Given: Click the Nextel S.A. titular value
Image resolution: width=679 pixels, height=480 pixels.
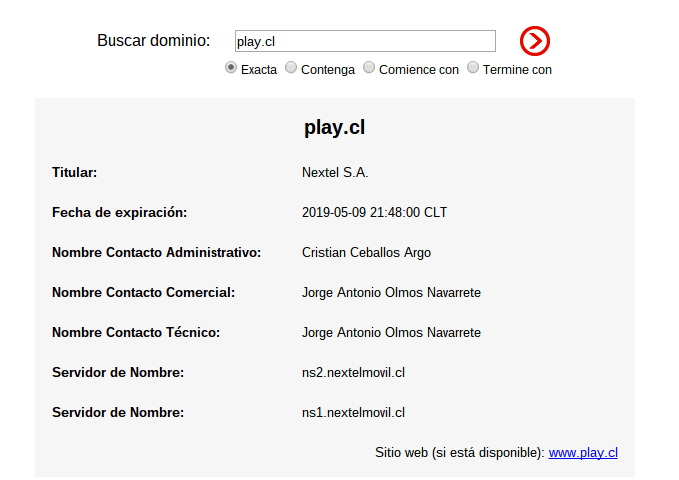Looking at the screenshot, I should pos(335,172).
